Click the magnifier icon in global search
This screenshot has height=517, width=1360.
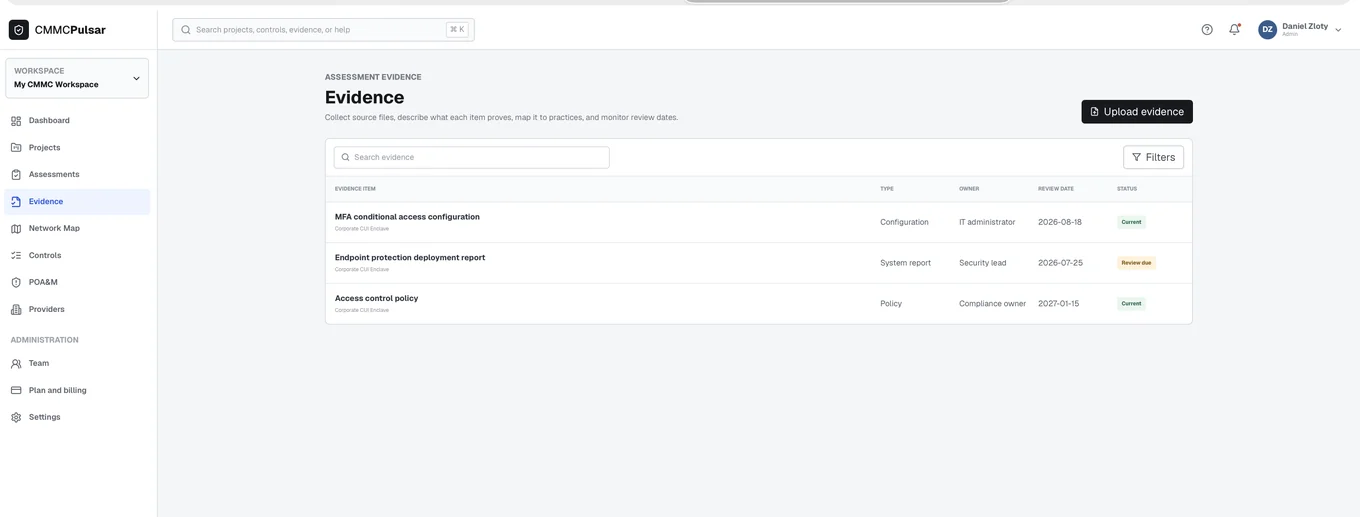coord(186,30)
